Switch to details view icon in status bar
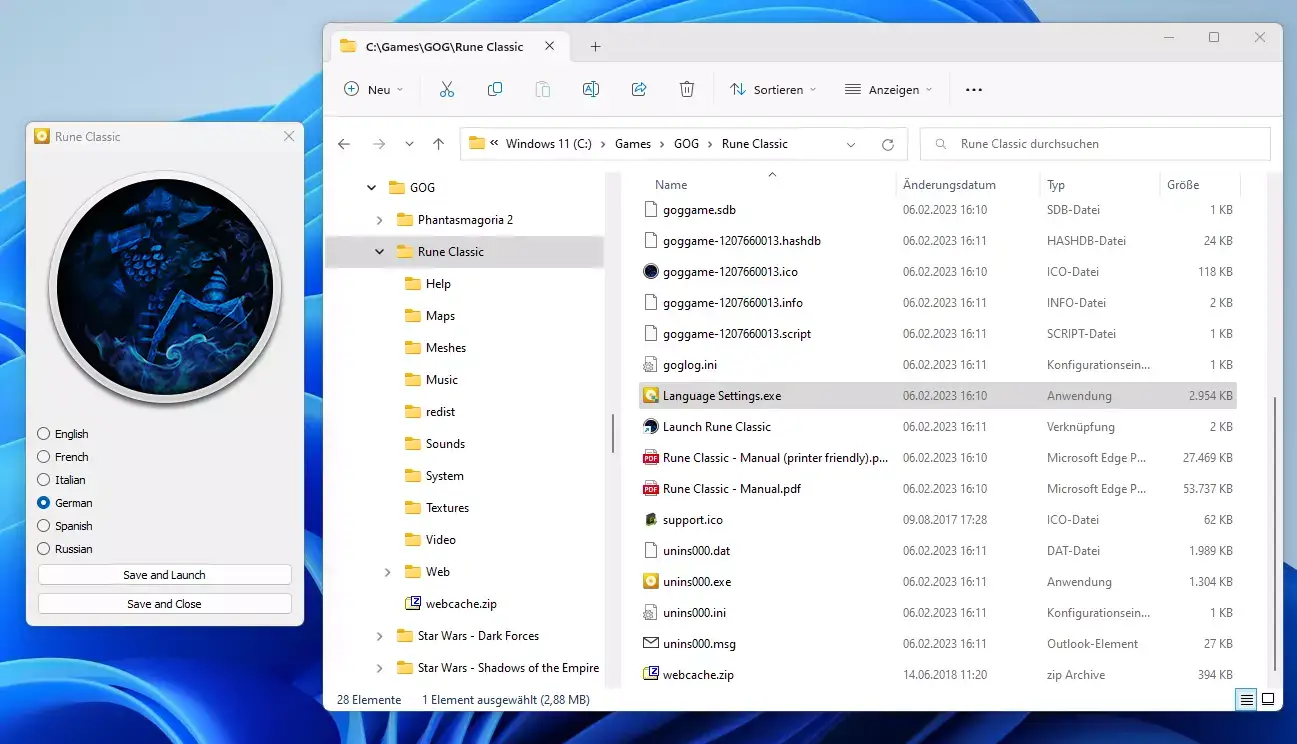Screen dimensions: 1297x744 (1247, 699)
